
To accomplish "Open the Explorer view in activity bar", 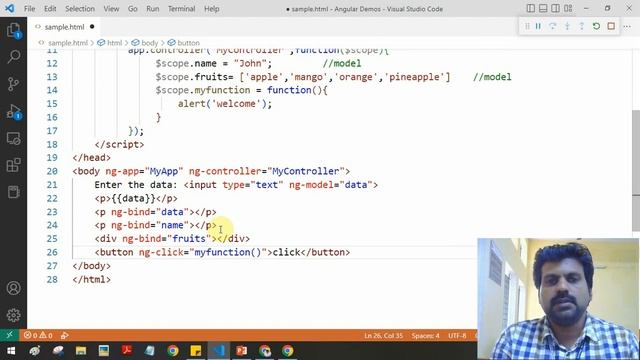I will click(13, 30).
